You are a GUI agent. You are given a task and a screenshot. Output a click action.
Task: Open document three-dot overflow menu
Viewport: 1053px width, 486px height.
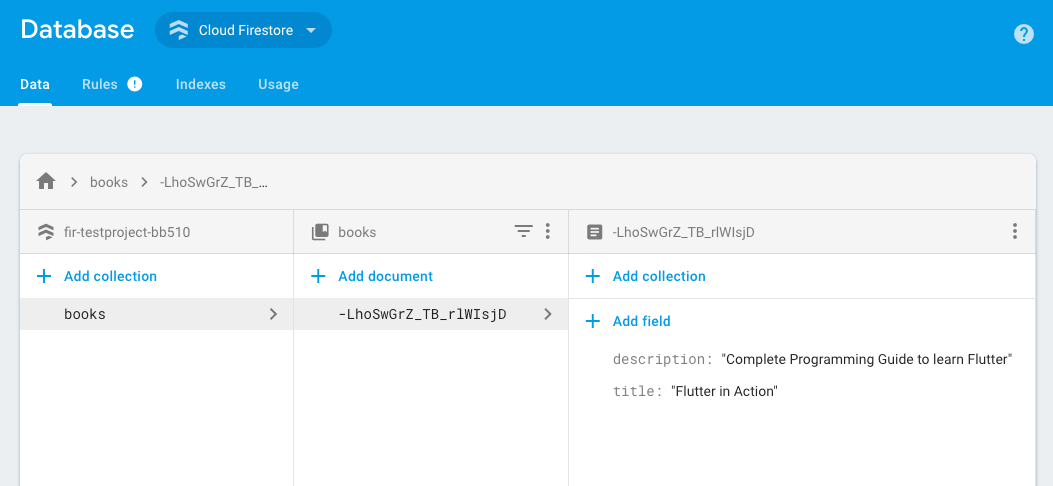pyautogui.click(x=1015, y=232)
